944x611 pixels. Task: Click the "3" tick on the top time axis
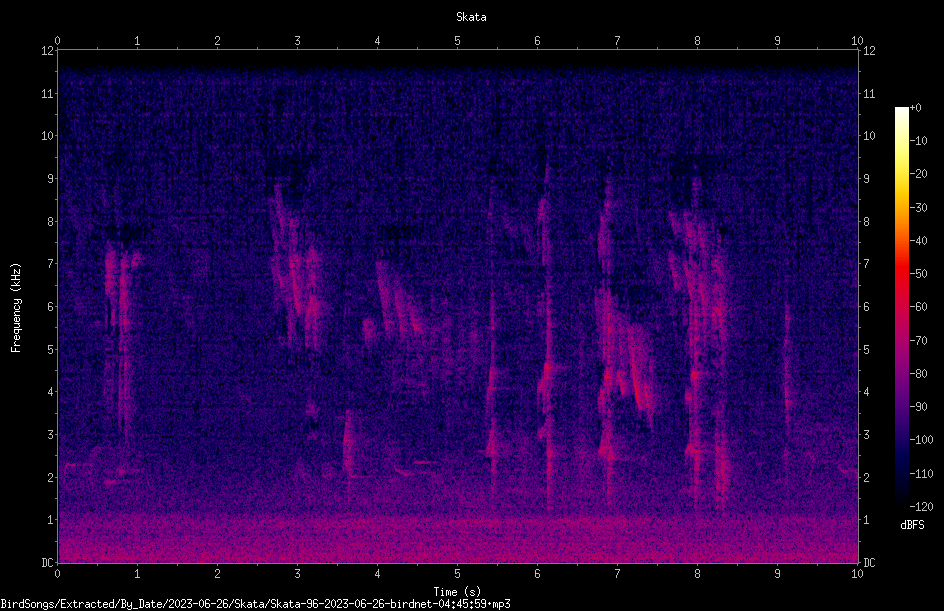[297, 41]
